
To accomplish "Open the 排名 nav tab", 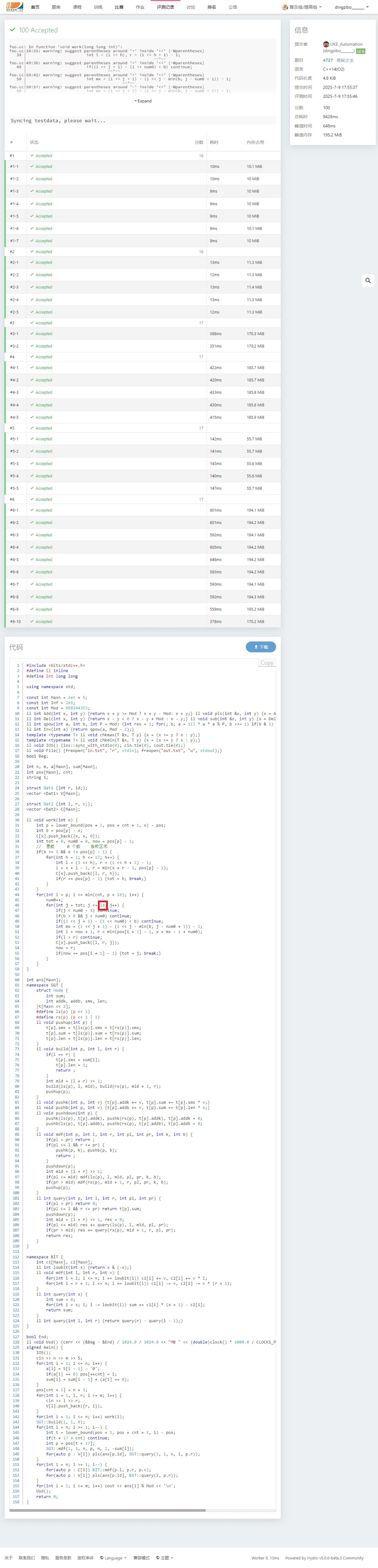I will pos(212,7).
